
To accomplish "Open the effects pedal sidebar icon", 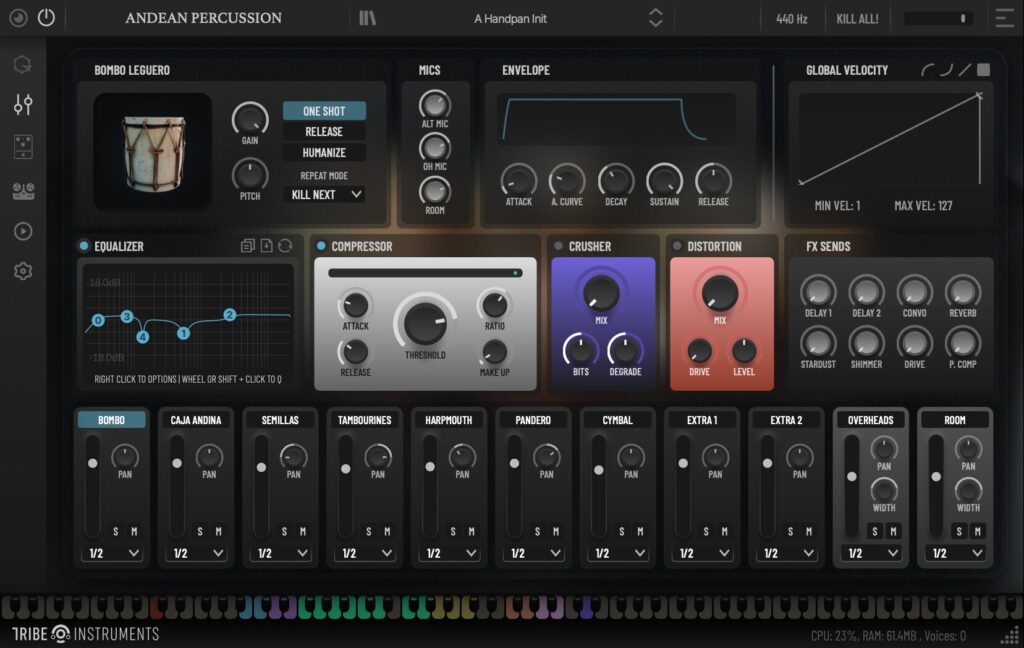I will tap(23, 147).
